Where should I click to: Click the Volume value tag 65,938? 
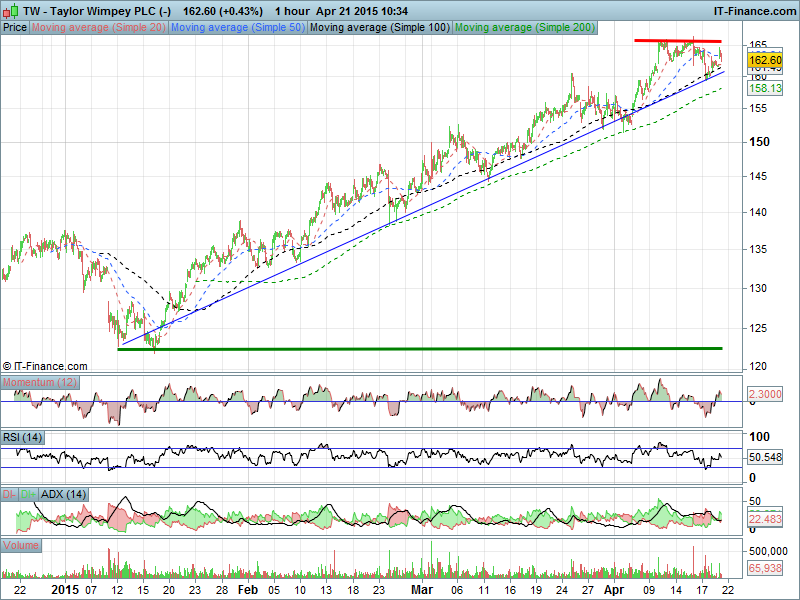(x=764, y=567)
